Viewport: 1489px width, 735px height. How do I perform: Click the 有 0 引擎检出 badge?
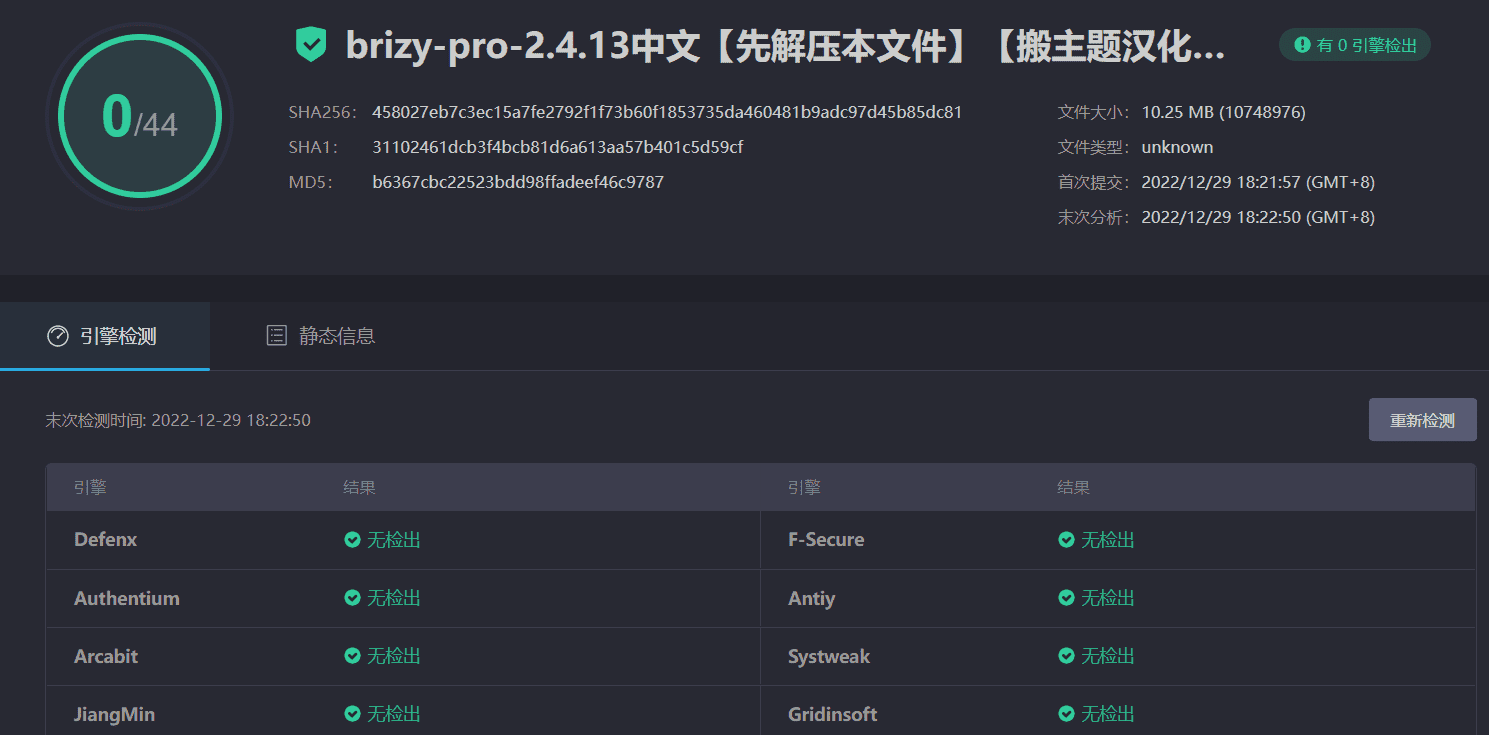[1355, 45]
